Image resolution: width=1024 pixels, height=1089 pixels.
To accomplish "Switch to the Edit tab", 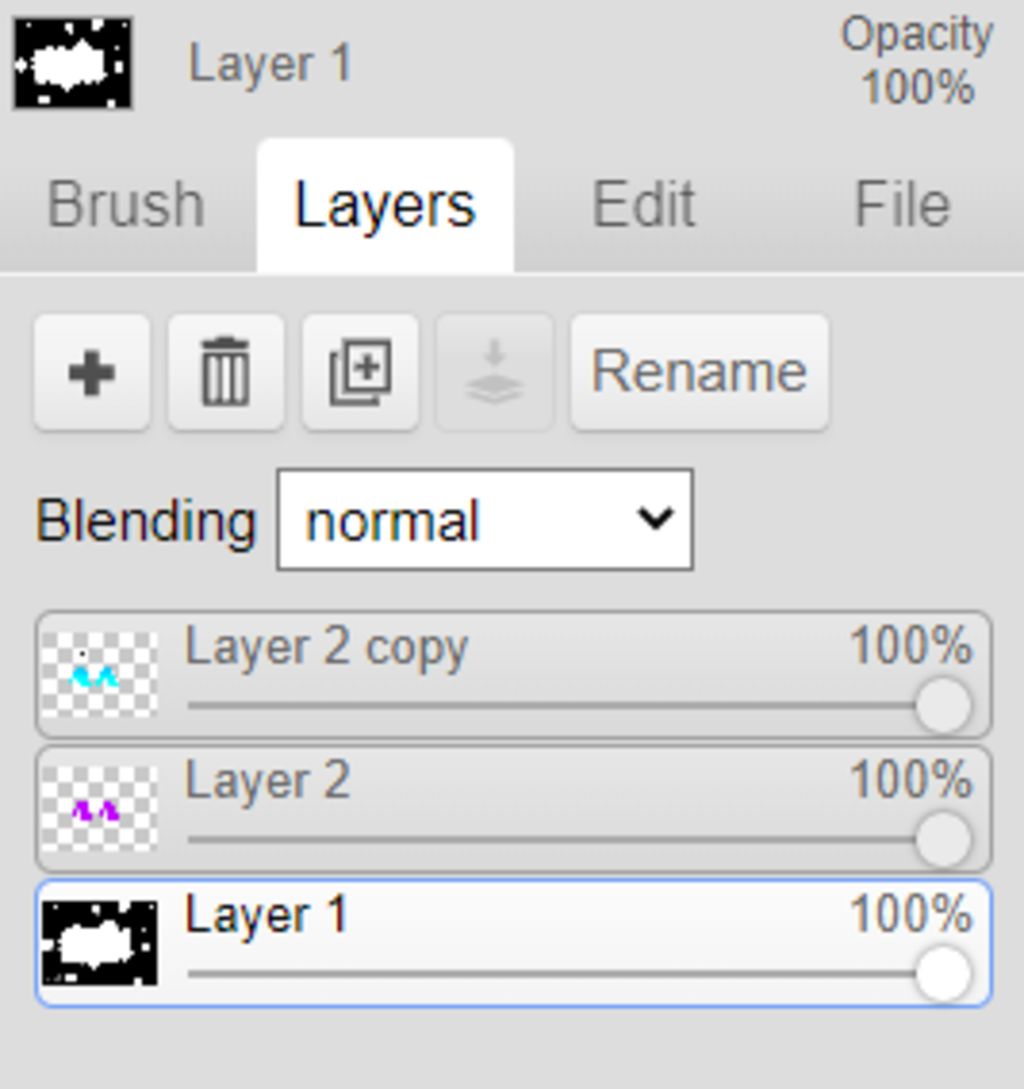I will [x=643, y=204].
